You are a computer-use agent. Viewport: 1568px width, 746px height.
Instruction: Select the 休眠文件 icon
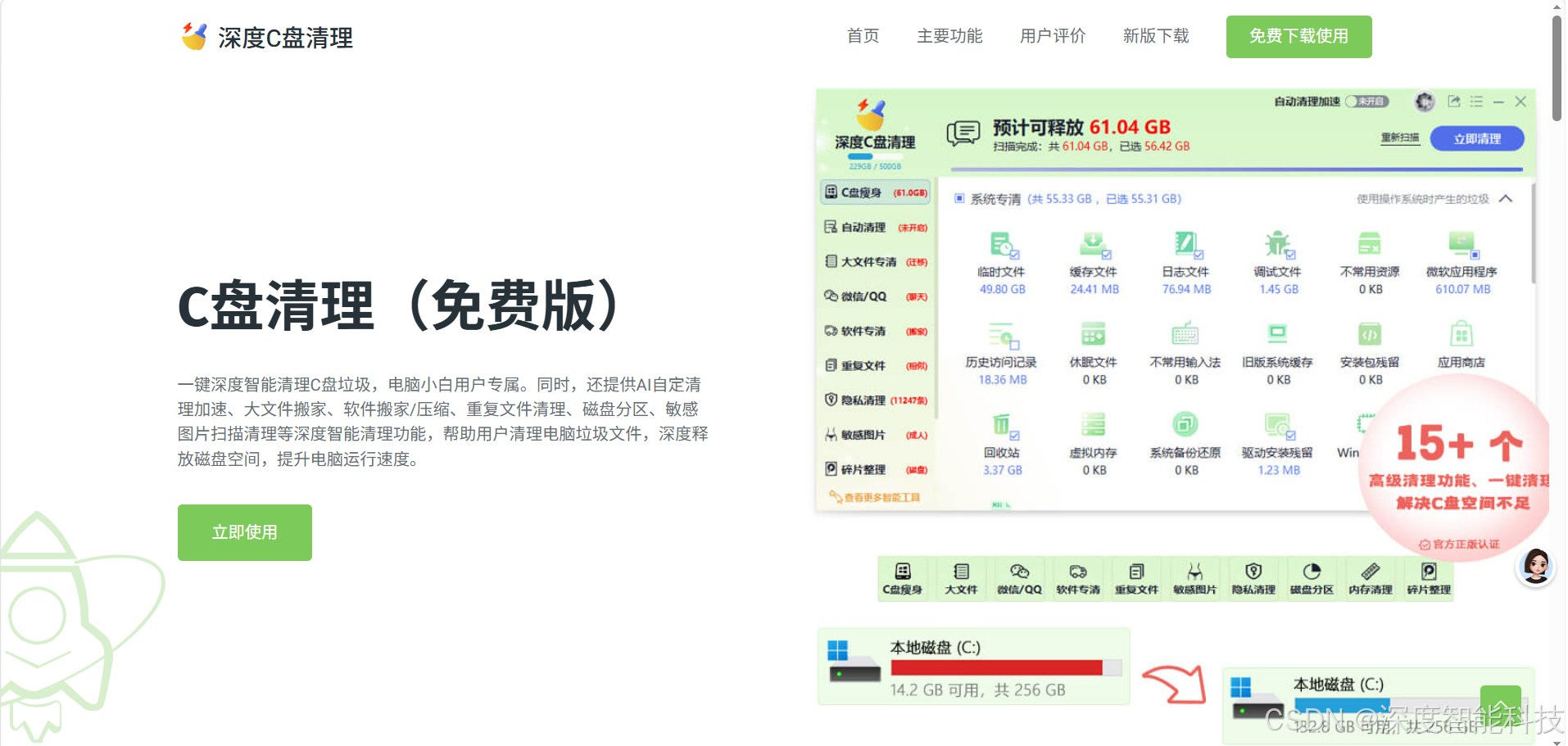click(1094, 334)
